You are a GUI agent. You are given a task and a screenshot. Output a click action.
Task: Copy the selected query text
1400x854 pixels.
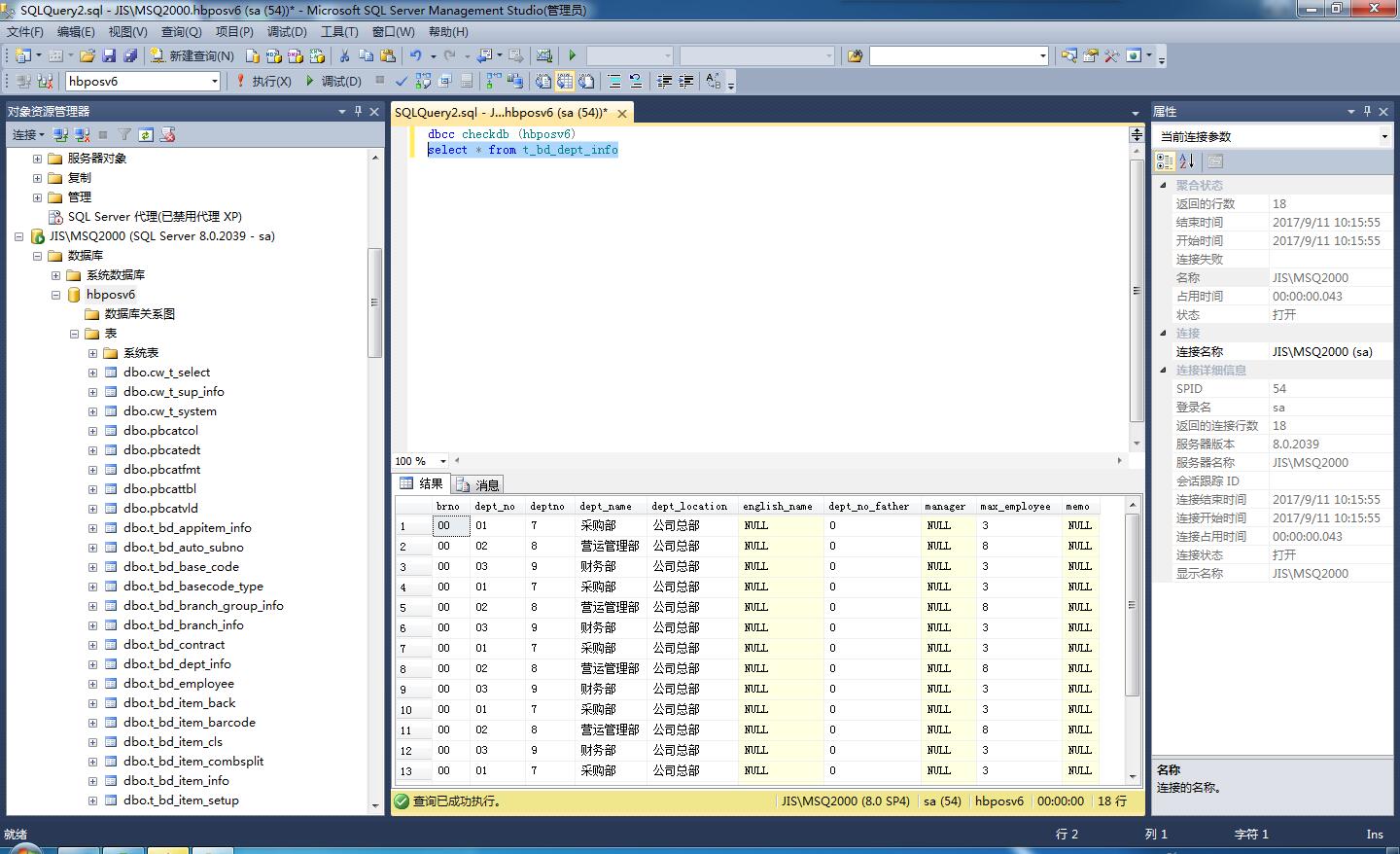click(x=366, y=55)
